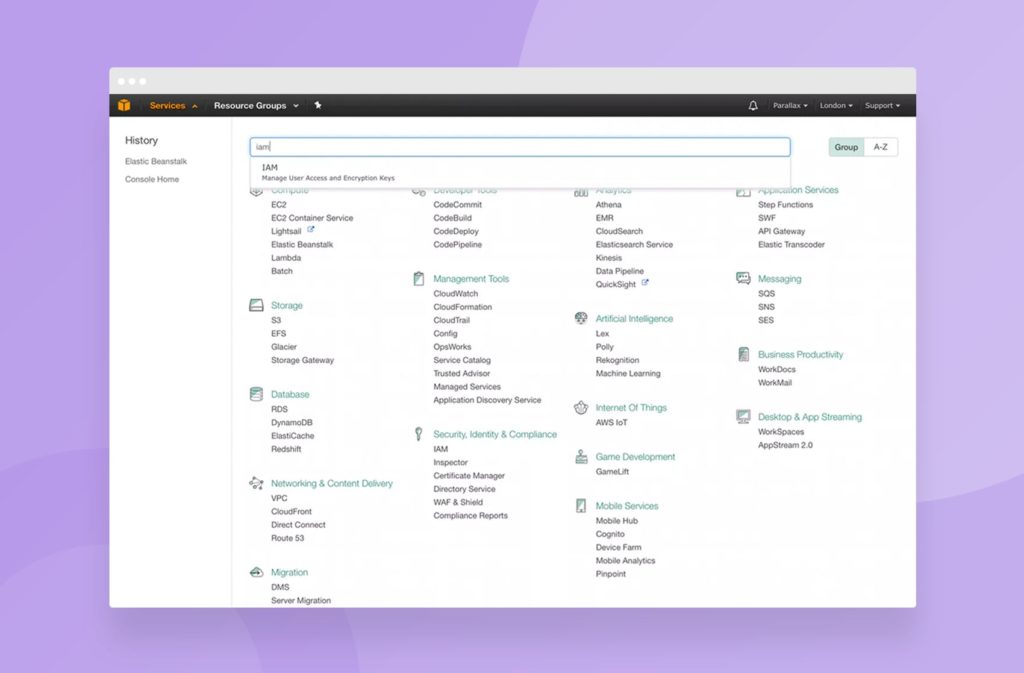Click the Desktop & App Streaming icon
The height and width of the screenshot is (673, 1024).
[743, 416]
